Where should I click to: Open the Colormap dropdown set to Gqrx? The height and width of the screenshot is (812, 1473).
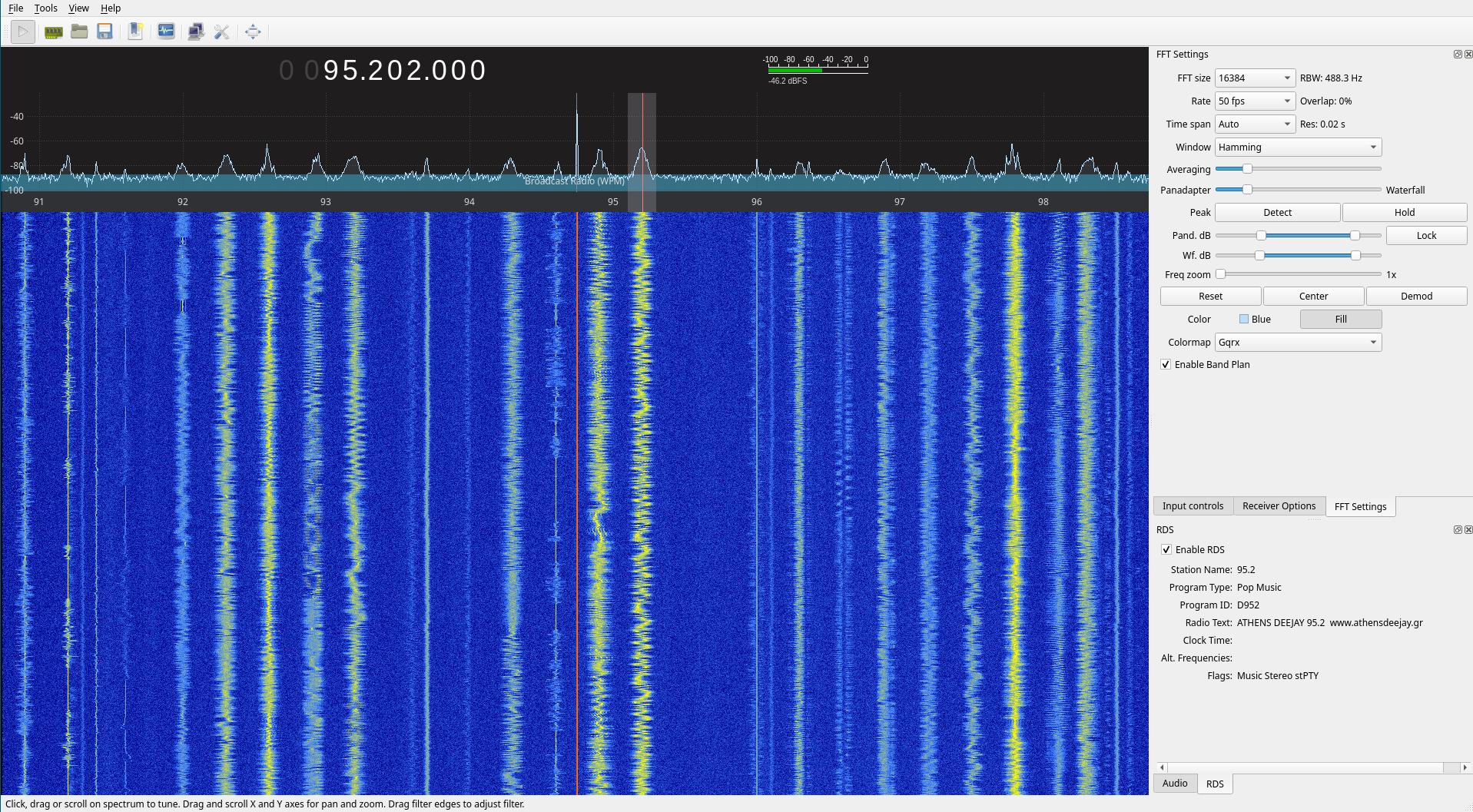(1298, 343)
